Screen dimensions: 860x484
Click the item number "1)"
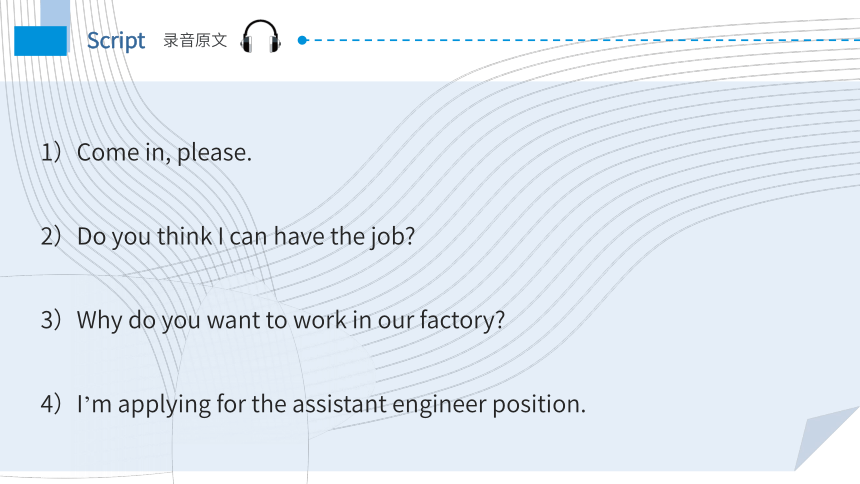coord(51,152)
